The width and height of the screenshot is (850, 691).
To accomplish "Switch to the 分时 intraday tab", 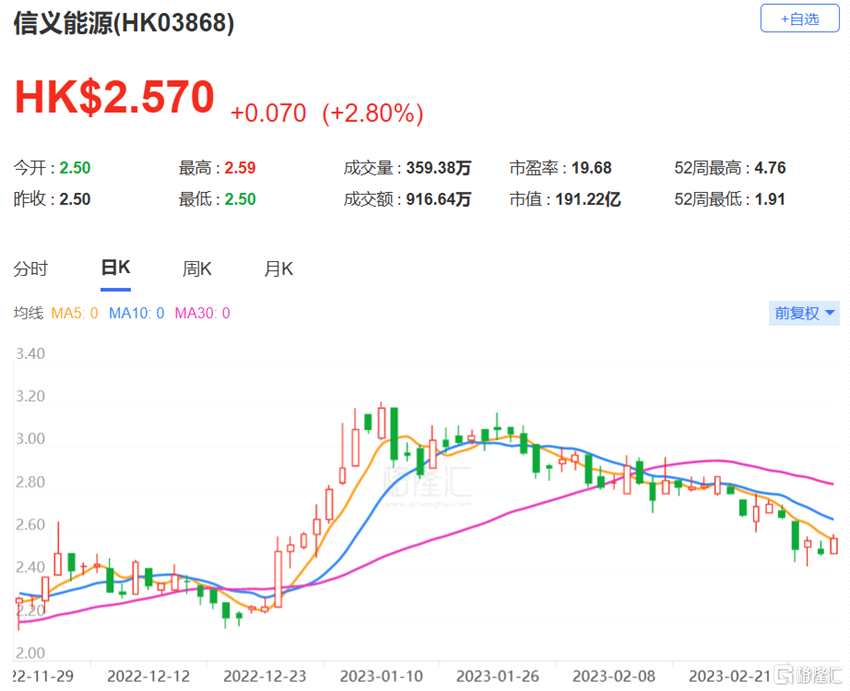I will pos(30,268).
